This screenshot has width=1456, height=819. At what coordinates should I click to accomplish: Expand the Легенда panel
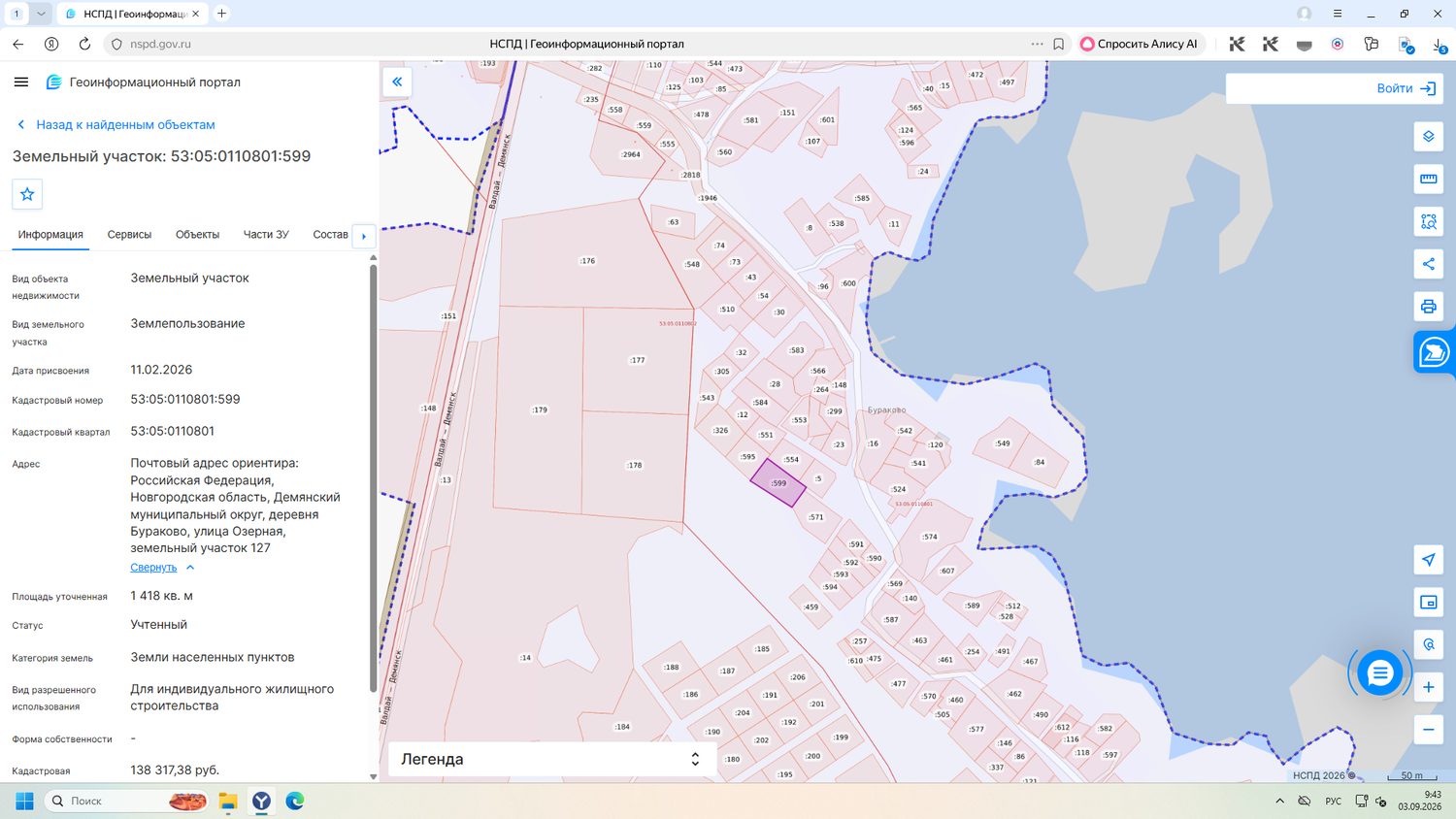(x=552, y=760)
